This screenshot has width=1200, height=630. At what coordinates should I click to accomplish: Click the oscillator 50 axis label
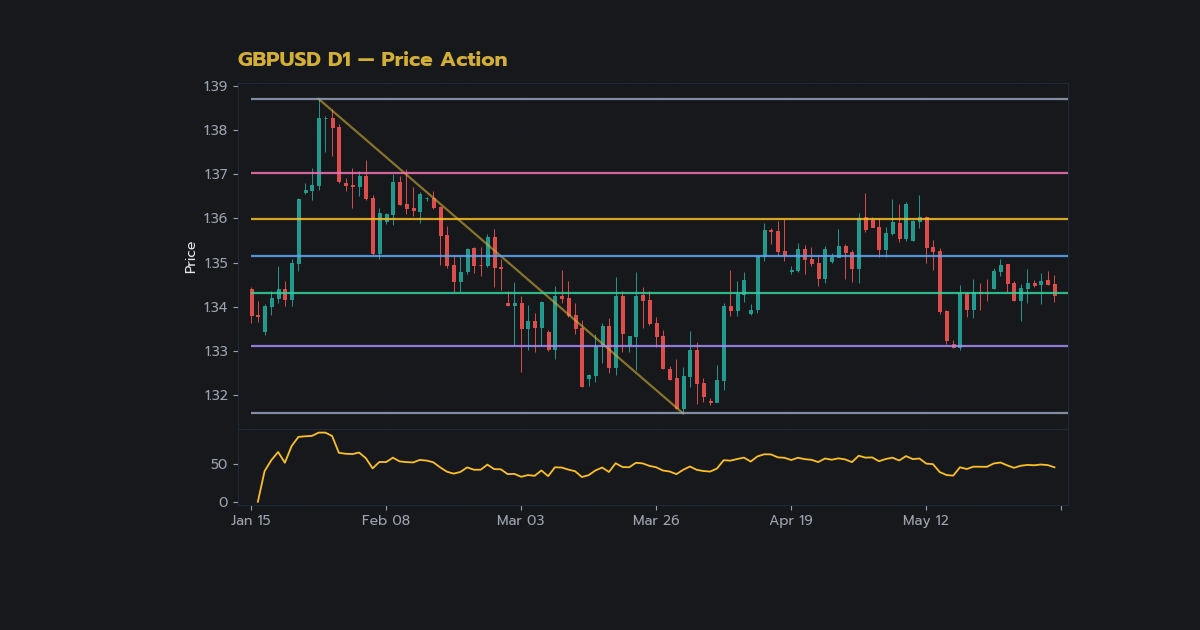219,465
